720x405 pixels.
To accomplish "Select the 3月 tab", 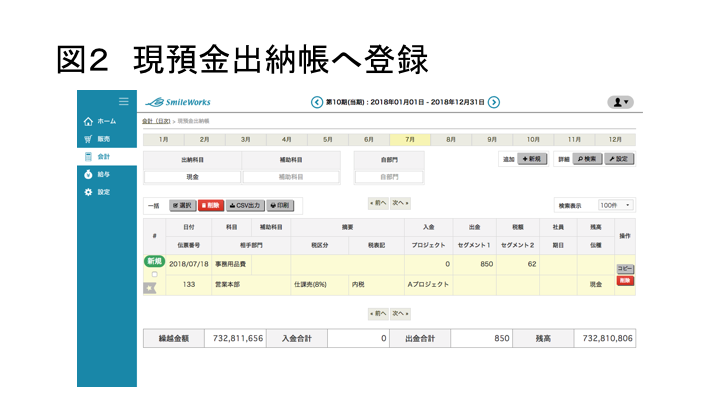I will [246, 140].
